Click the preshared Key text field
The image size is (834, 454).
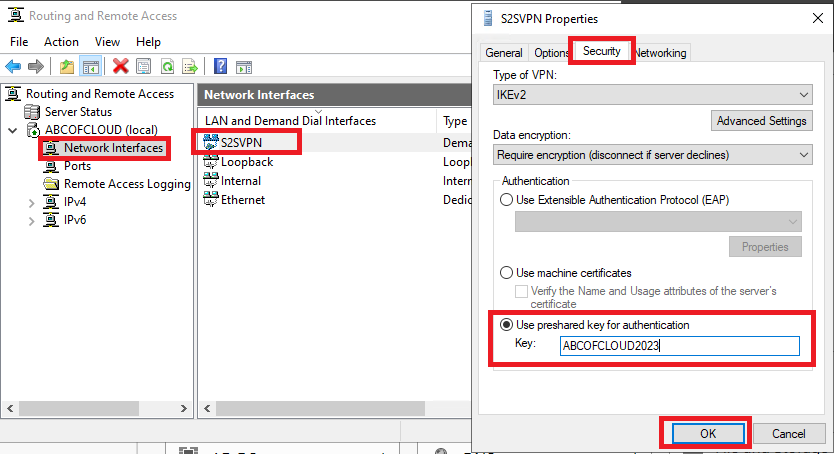point(679,346)
